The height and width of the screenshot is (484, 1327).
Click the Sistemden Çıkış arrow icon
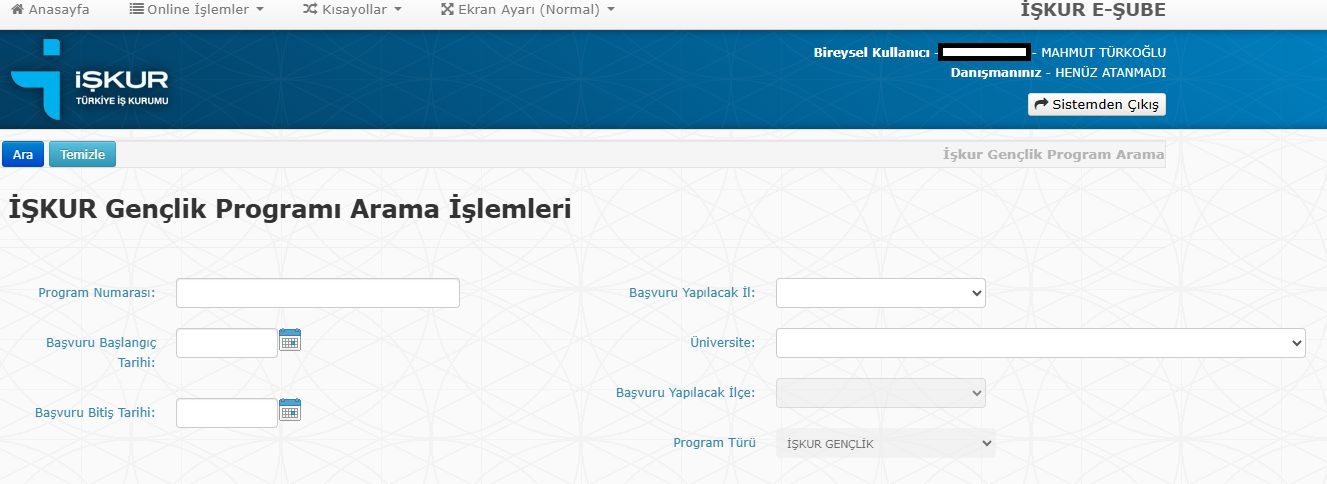coord(1041,105)
